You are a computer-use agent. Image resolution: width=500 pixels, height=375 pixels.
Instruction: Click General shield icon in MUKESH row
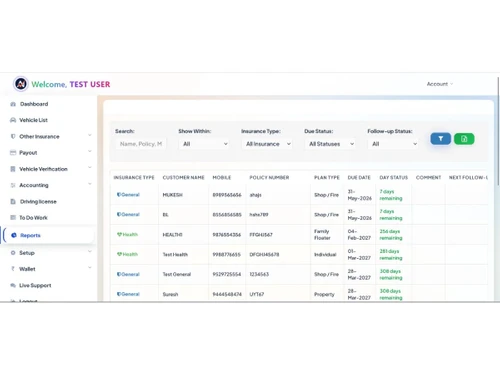[x=119, y=195]
